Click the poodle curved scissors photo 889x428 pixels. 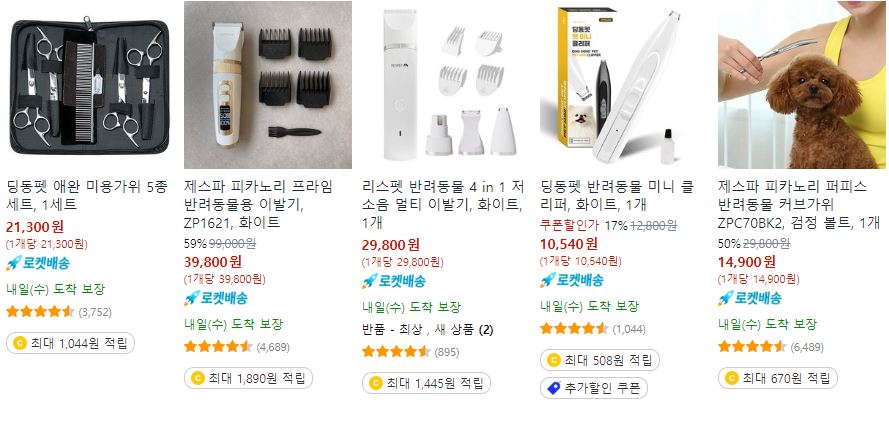point(802,85)
